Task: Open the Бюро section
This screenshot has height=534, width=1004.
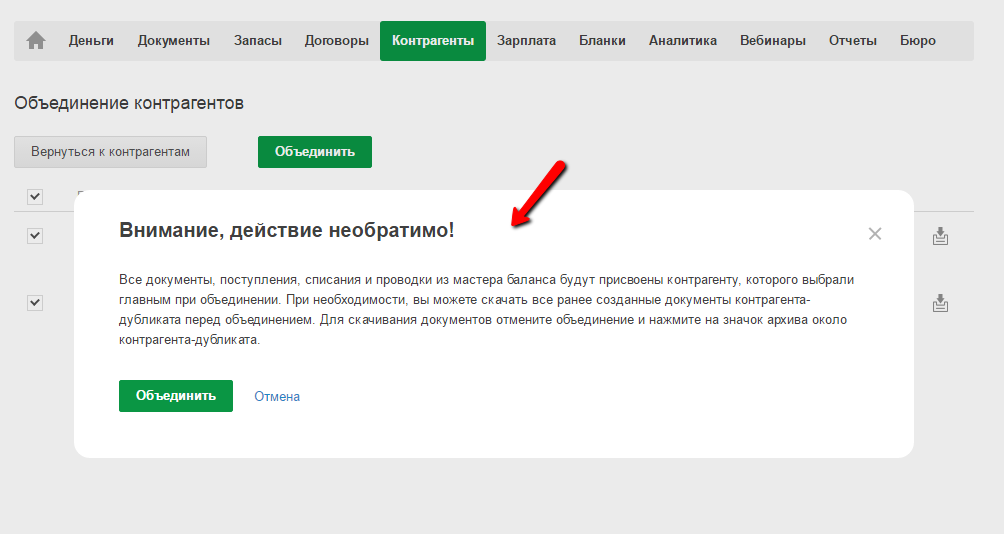Action: pos(918,41)
